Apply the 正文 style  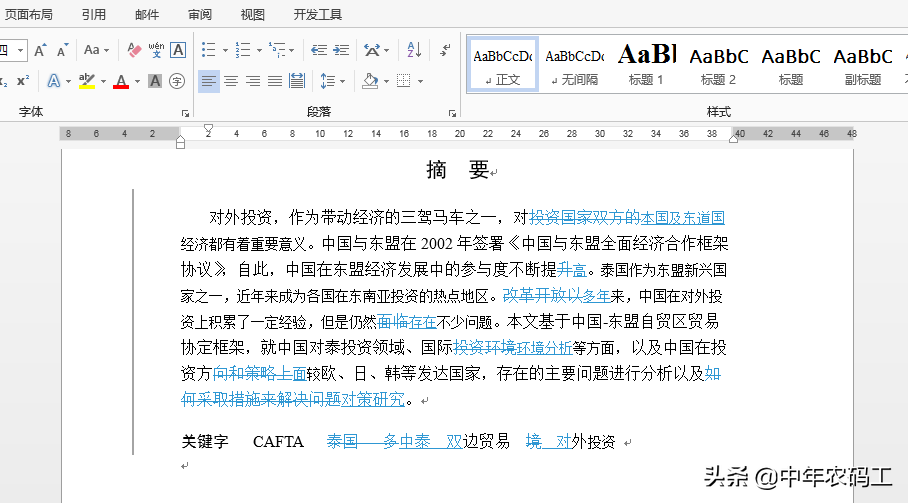tap(503, 64)
